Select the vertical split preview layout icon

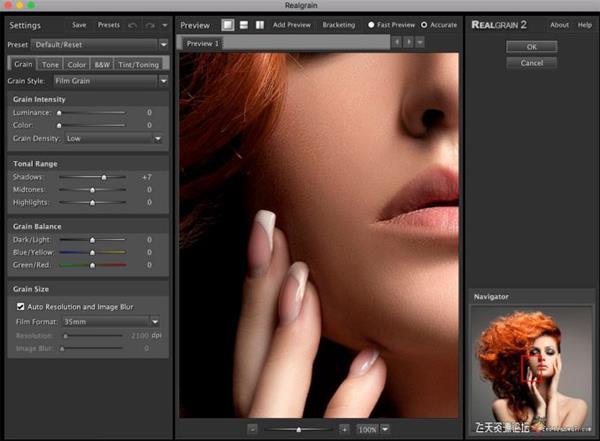click(x=260, y=25)
